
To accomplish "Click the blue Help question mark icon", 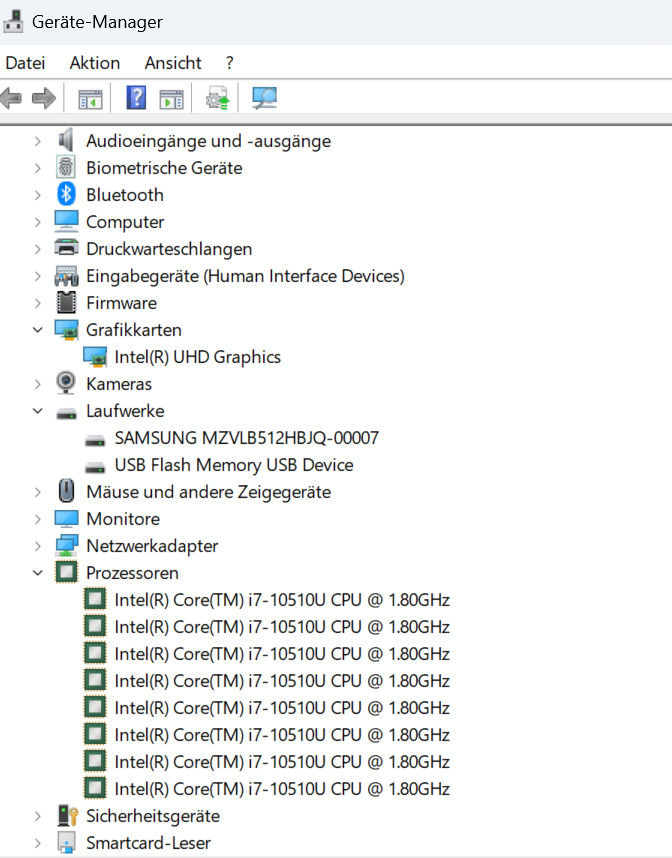I will point(136,98).
